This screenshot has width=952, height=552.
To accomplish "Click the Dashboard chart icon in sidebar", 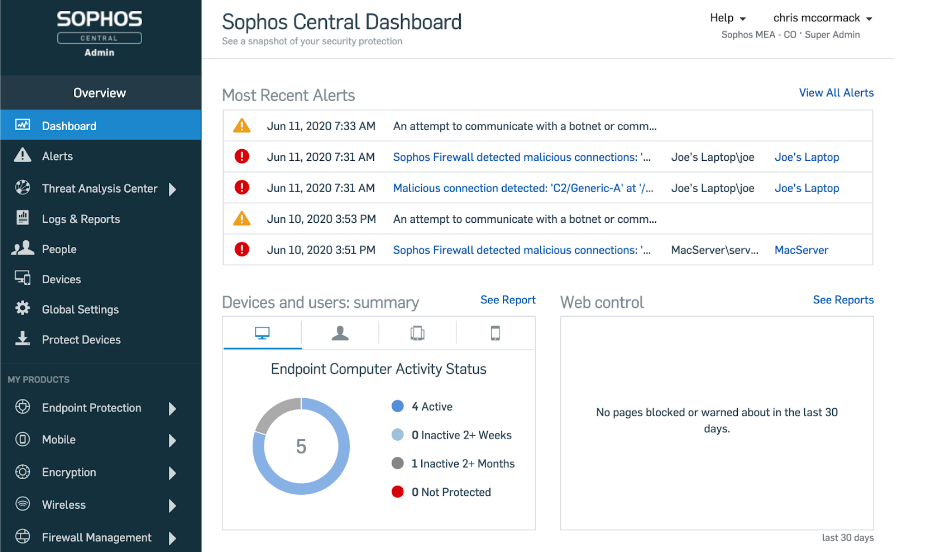I will [x=22, y=125].
